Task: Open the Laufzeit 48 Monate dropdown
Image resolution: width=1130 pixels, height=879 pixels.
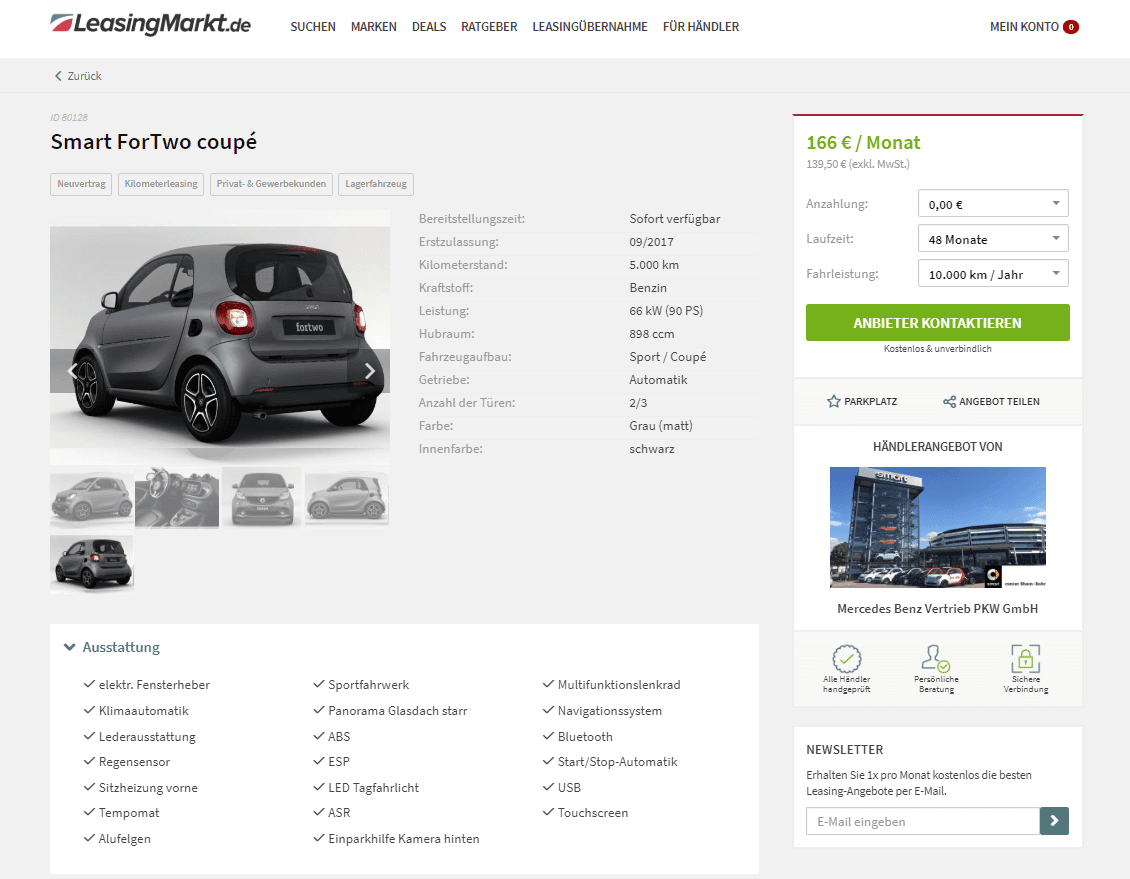Action: coord(992,238)
